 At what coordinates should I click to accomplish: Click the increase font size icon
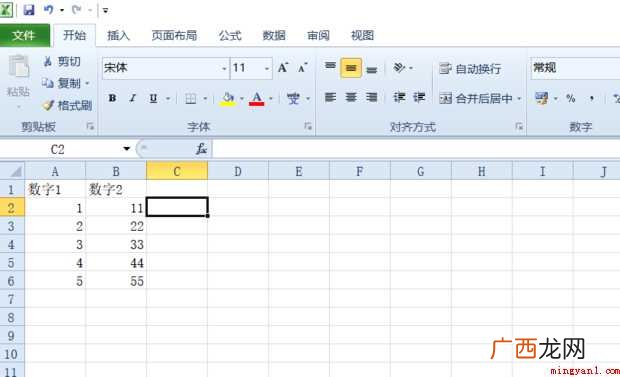pos(283,68)
